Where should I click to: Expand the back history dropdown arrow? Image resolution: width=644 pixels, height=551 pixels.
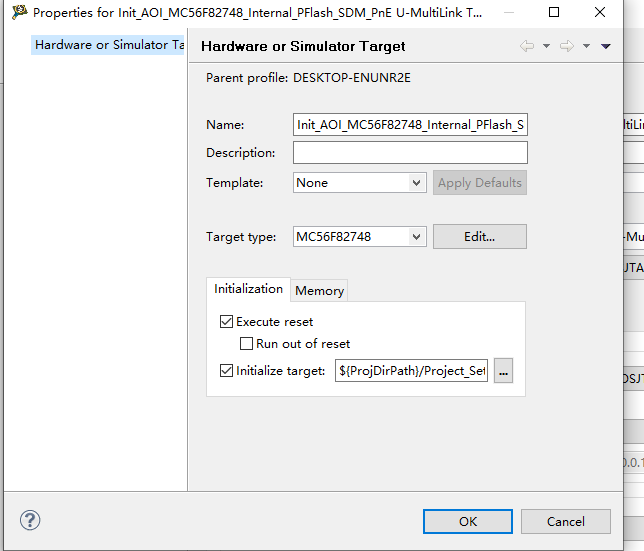click(x=546, y=46)
